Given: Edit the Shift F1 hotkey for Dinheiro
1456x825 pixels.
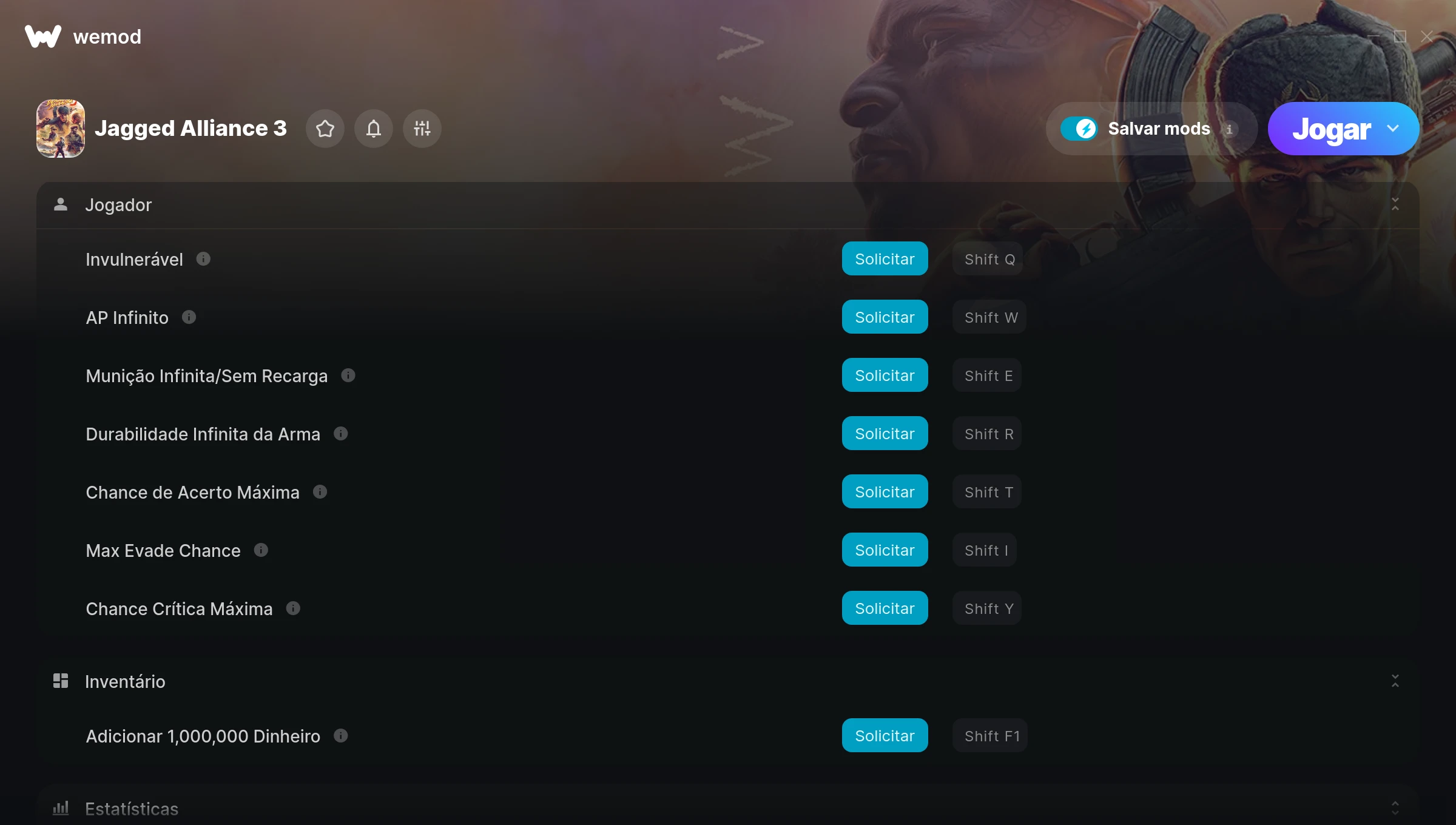Looking at the screenshot, I should [990, 736].
